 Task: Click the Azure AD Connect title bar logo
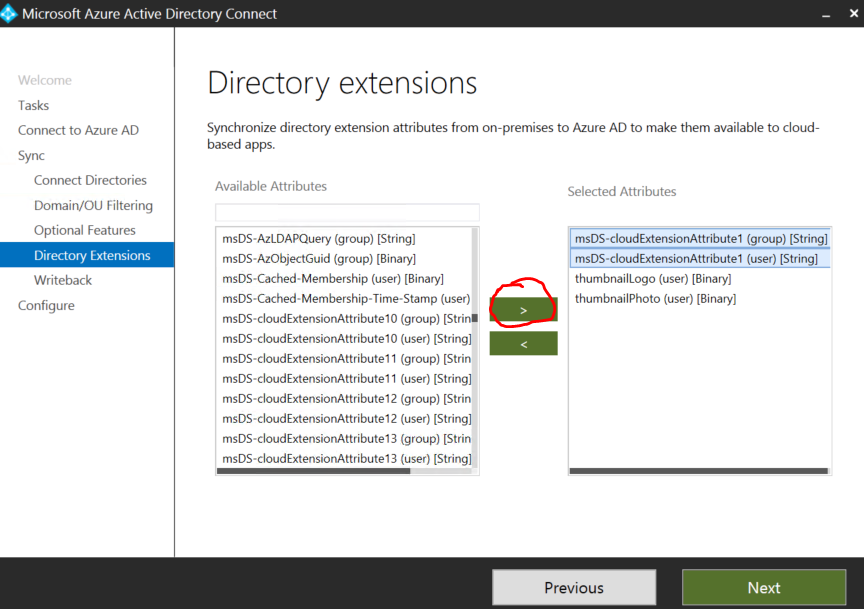tap(8, 13)
